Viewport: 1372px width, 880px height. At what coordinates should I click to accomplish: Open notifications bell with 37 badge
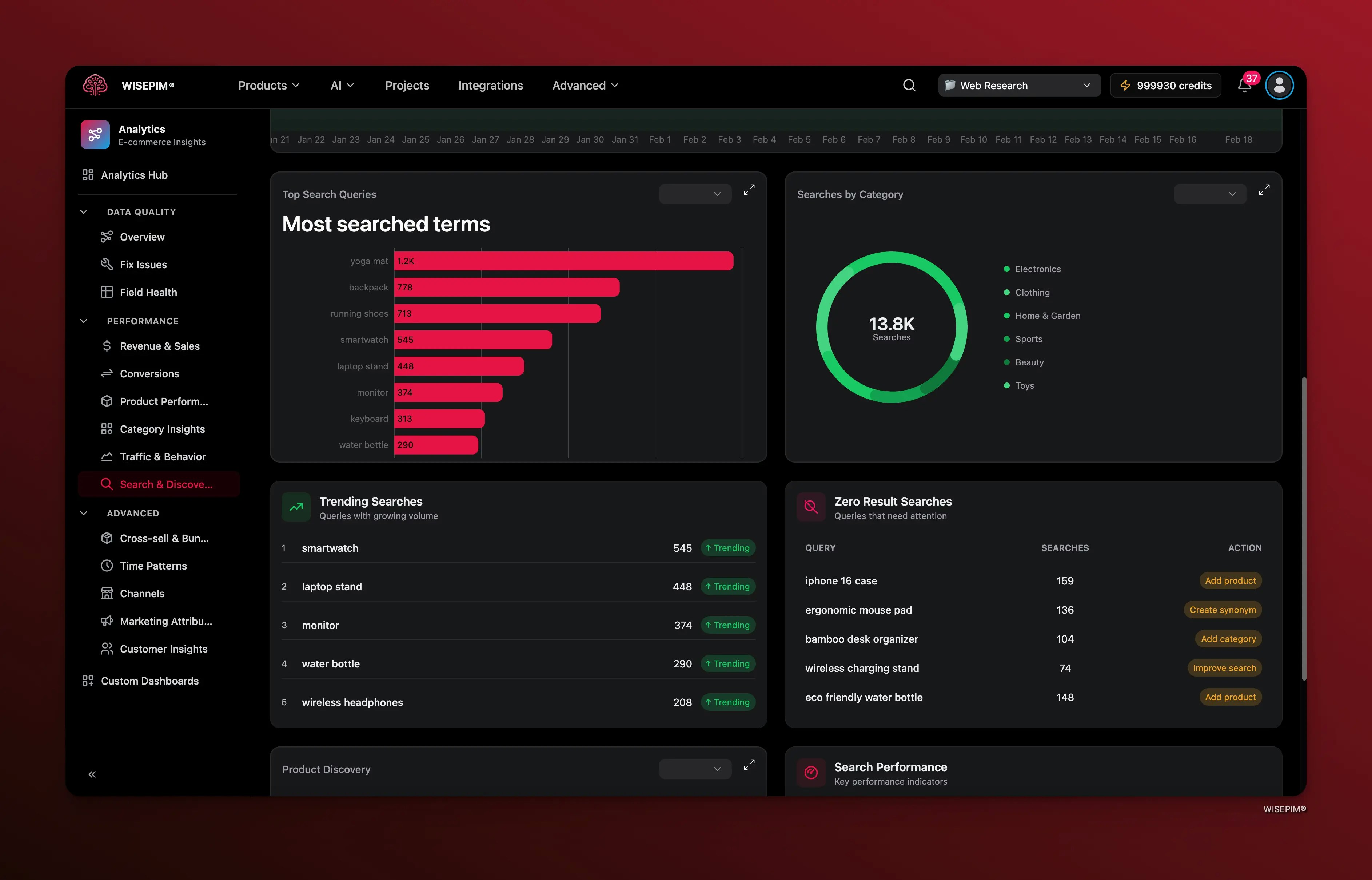1244,85
